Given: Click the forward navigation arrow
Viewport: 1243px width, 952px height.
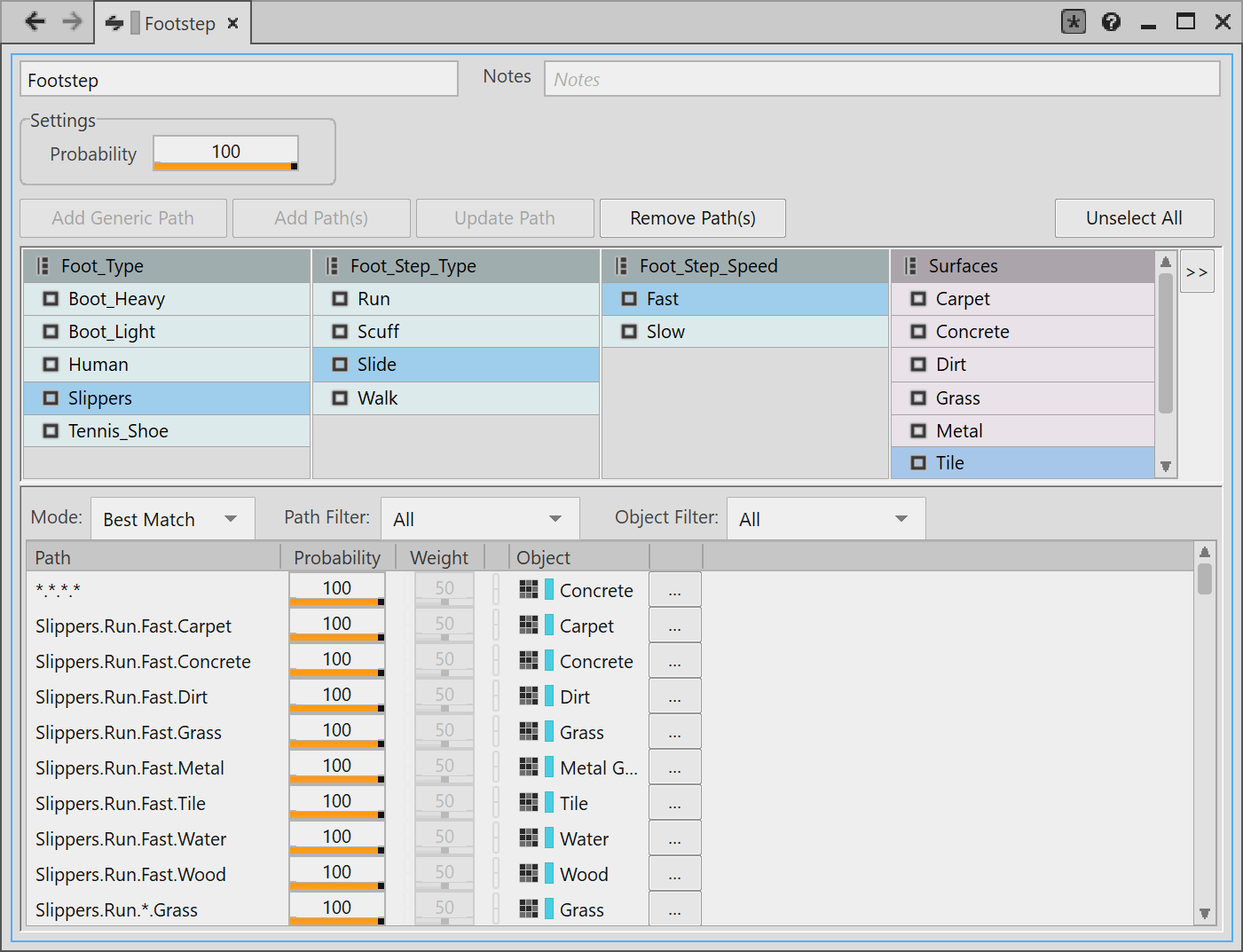Looking at the screenshot, I should pyautogui.click(x=72, y=22).
